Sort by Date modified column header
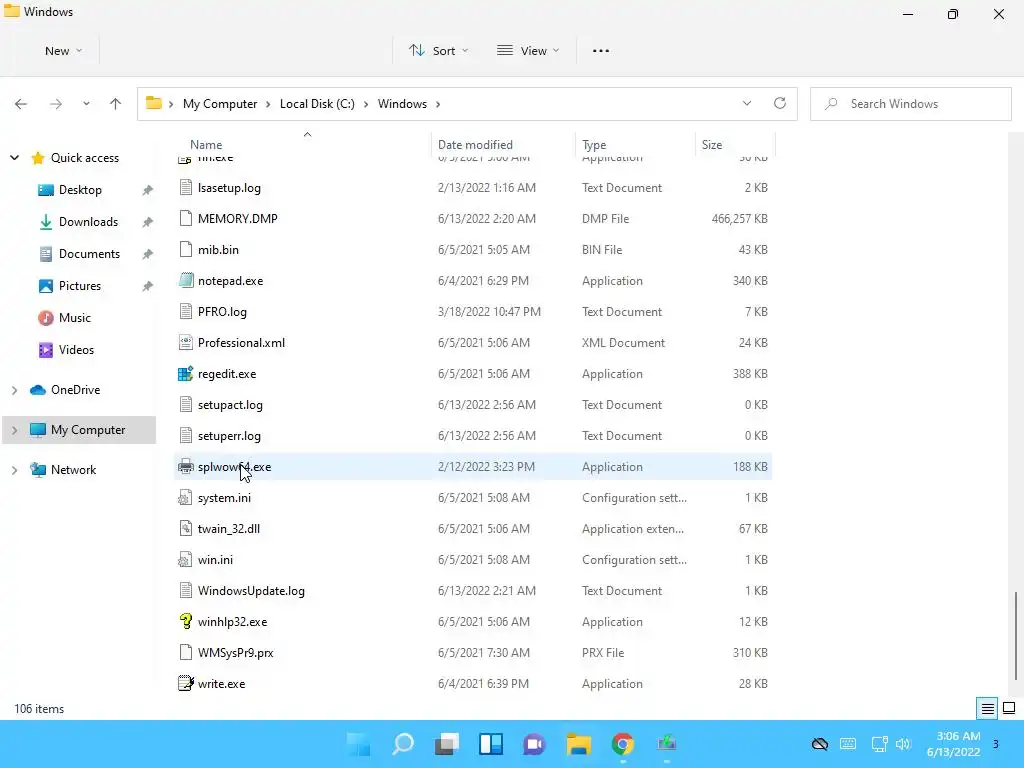The width and height of the screenshot is (1024, 768). [475, 145]
